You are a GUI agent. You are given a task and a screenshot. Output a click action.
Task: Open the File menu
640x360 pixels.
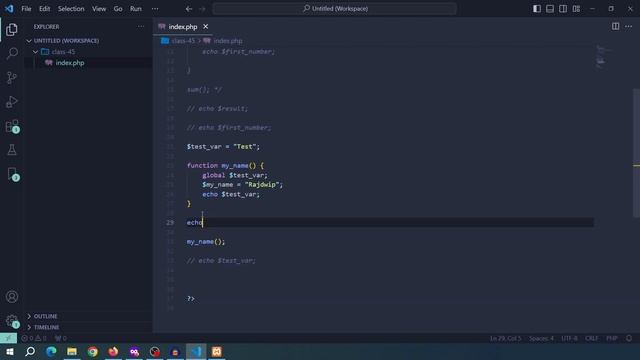(x=26, y=9)
